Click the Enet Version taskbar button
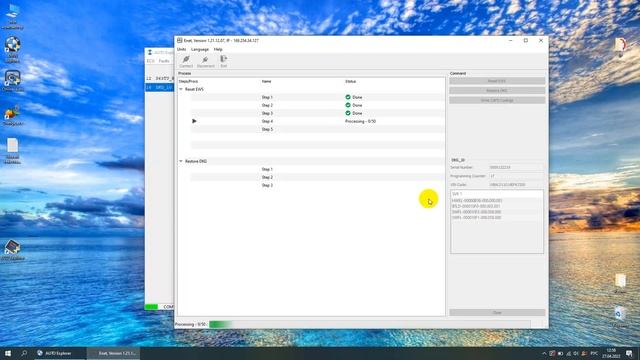Image resolution: width=640 pixels, height=360 pixels. (x=113, y=353)
